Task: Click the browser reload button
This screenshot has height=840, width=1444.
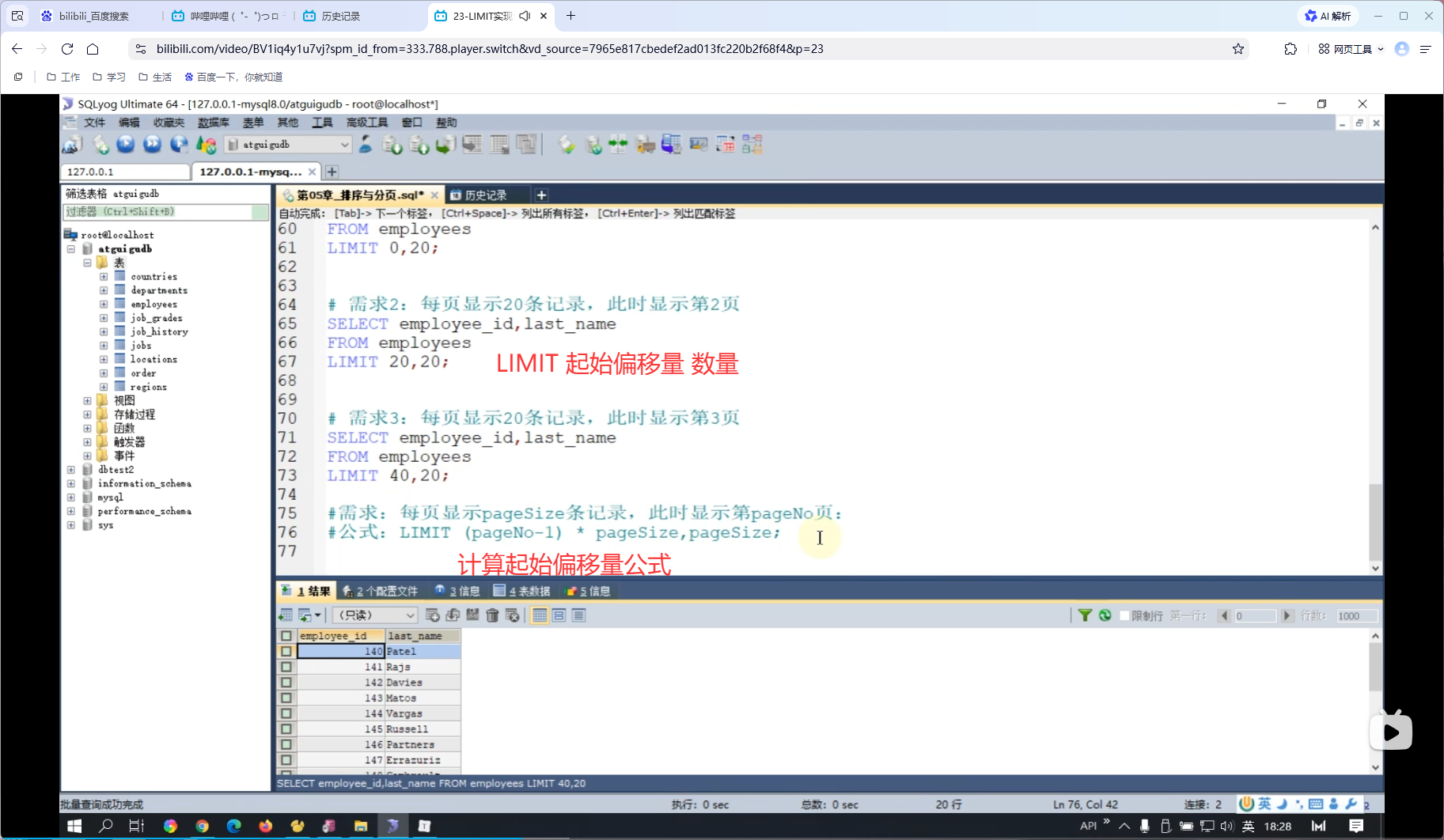Action: click(67, 49)
